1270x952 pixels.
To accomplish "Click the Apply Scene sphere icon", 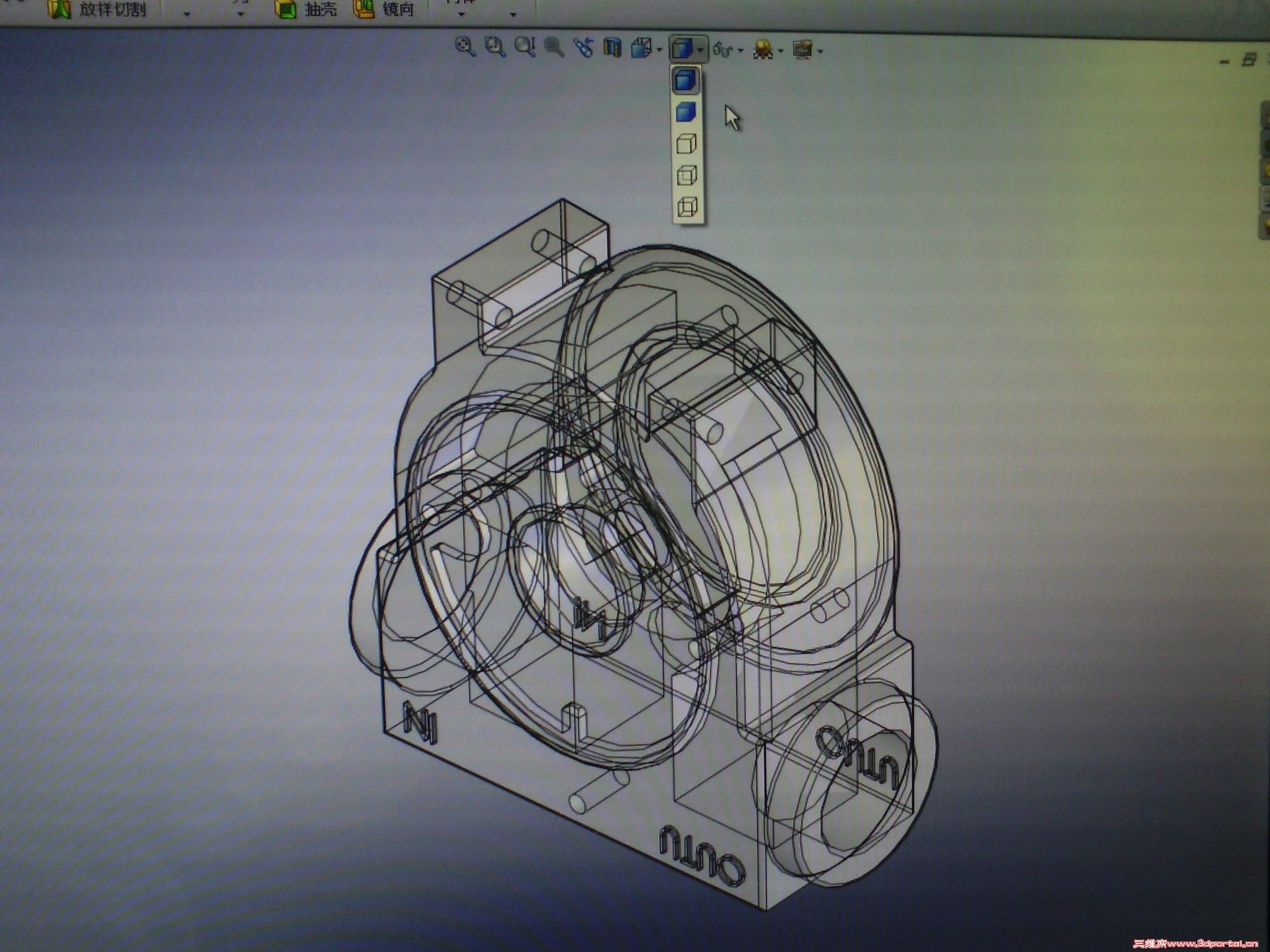I will click(x=763, y=50).
